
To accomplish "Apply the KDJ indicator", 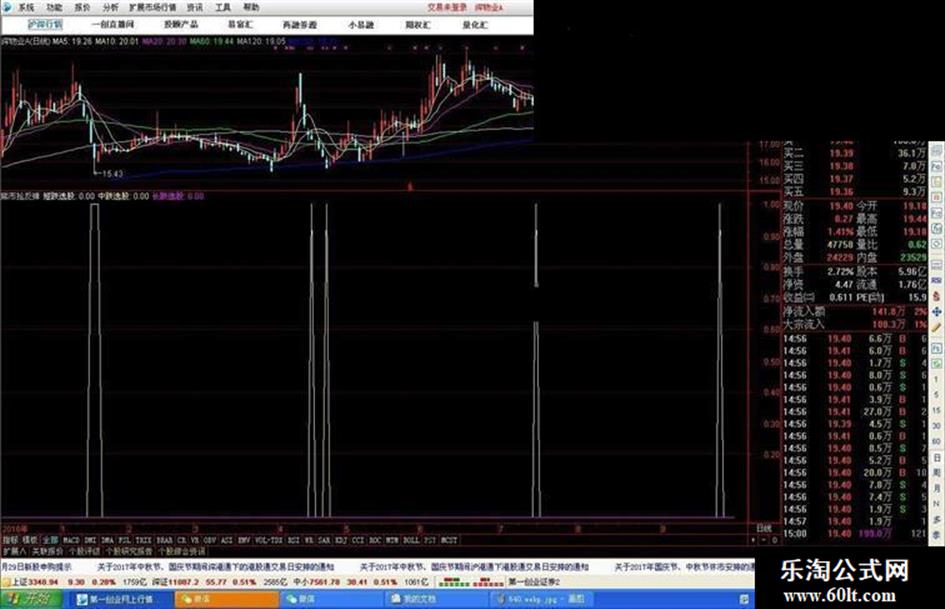I will point(341,540).
